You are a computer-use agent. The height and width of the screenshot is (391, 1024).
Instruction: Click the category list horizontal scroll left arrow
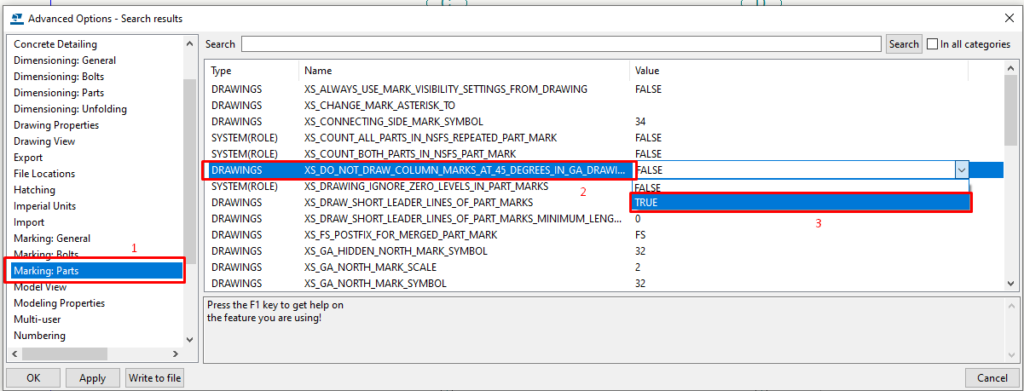14,354
